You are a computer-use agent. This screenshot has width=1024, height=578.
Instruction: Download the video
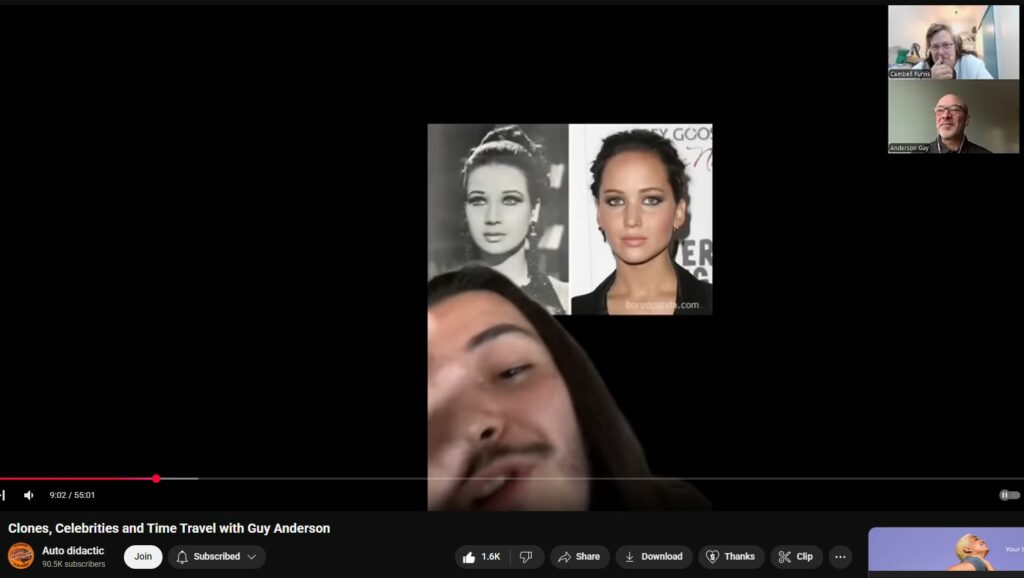[654, 556]
